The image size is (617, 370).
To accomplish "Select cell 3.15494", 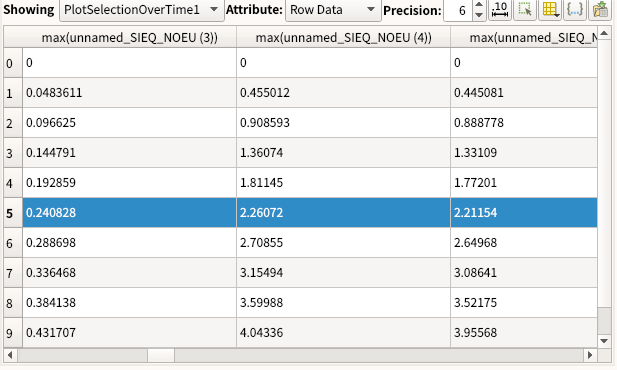I will (344, 273).
